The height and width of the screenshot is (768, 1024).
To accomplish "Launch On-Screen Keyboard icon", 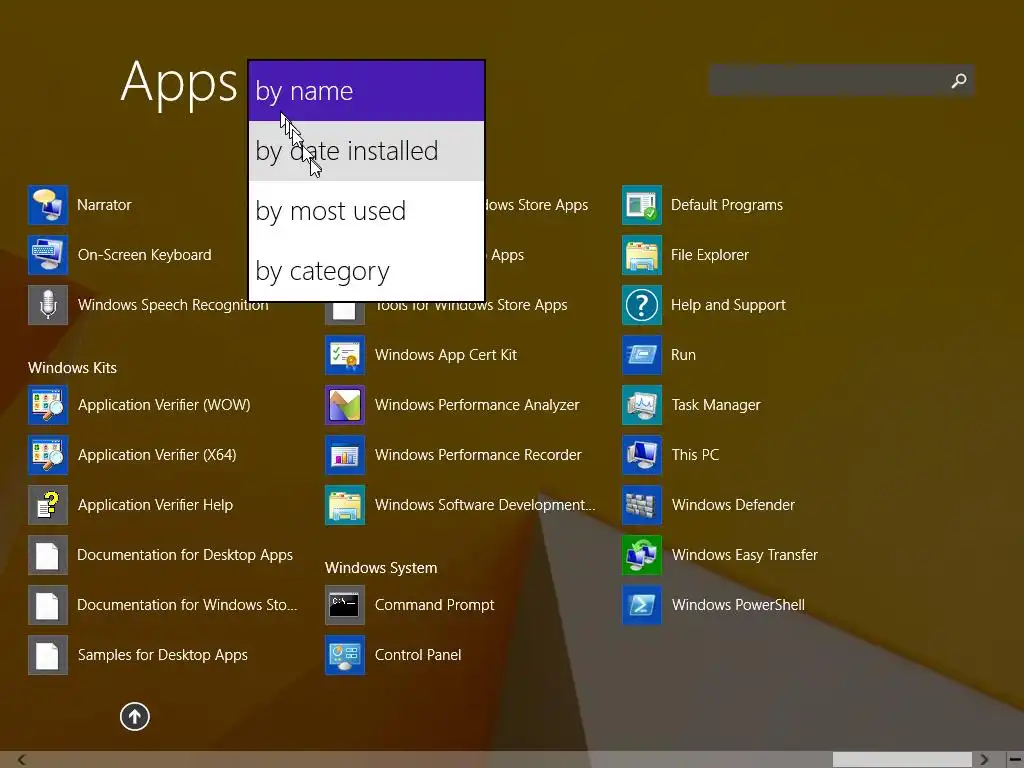I will coord(48,255).
